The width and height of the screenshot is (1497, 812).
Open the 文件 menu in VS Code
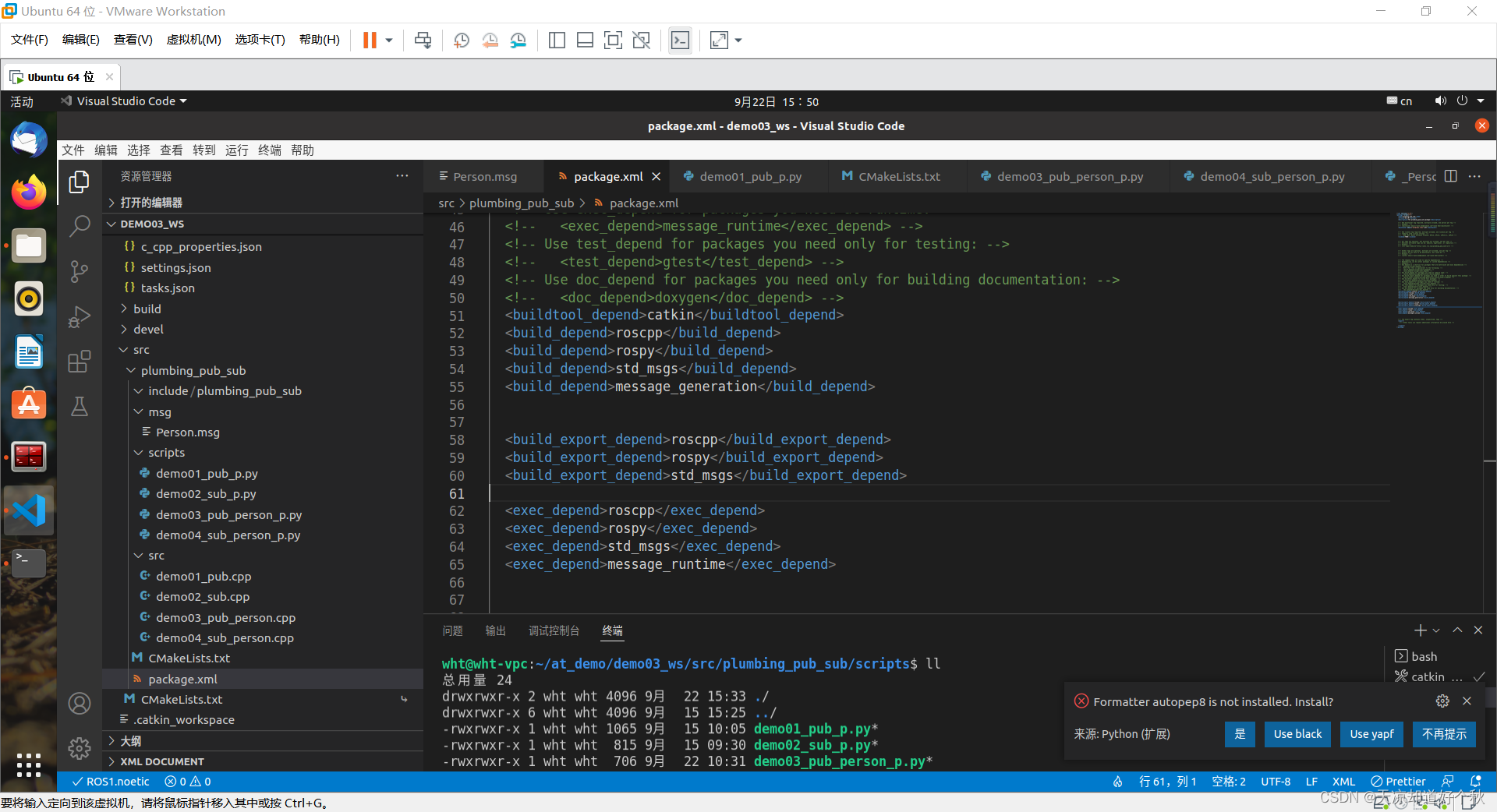coord(73,150)
